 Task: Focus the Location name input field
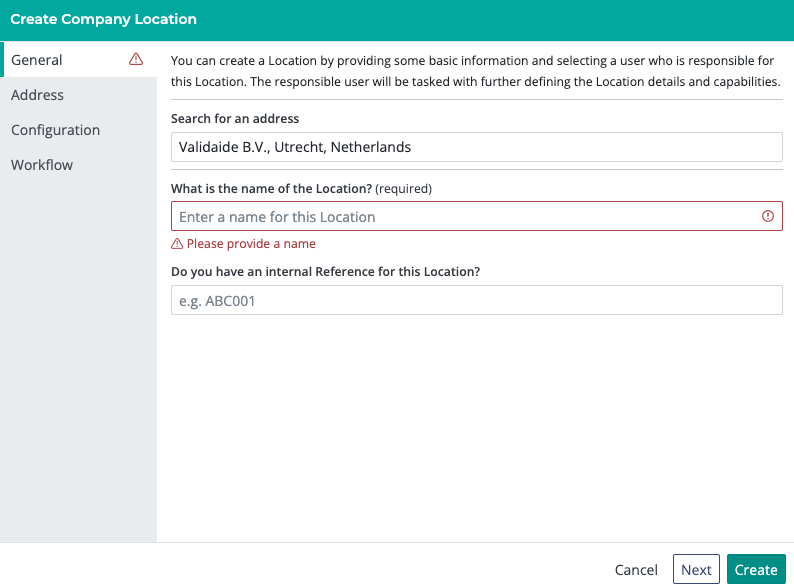point(477,216)
